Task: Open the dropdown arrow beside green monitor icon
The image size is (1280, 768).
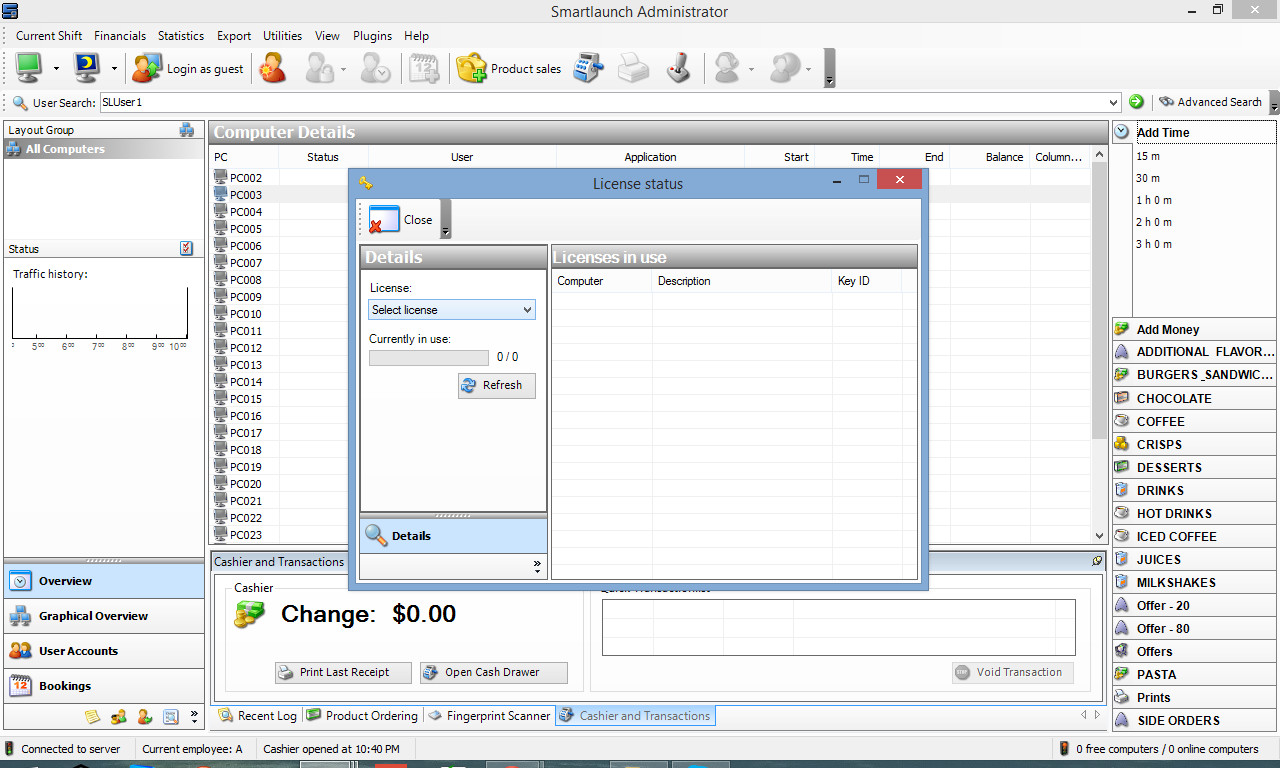Action: [56, 69]
